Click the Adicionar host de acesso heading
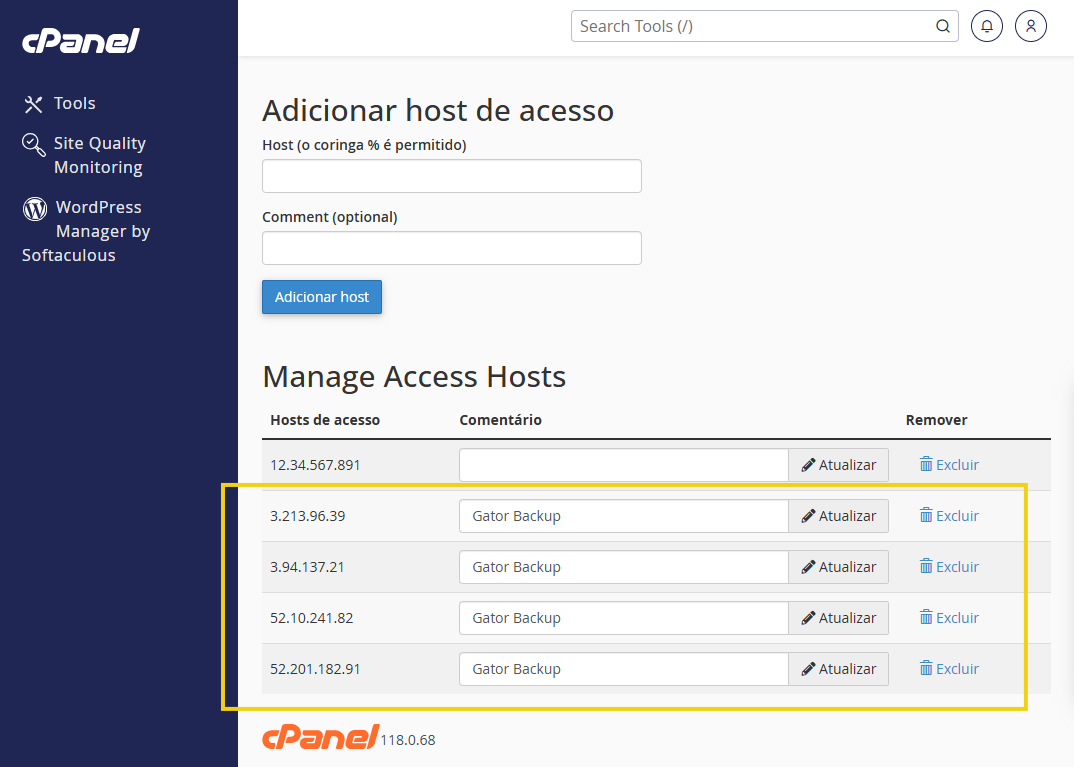 click(438, 110)
